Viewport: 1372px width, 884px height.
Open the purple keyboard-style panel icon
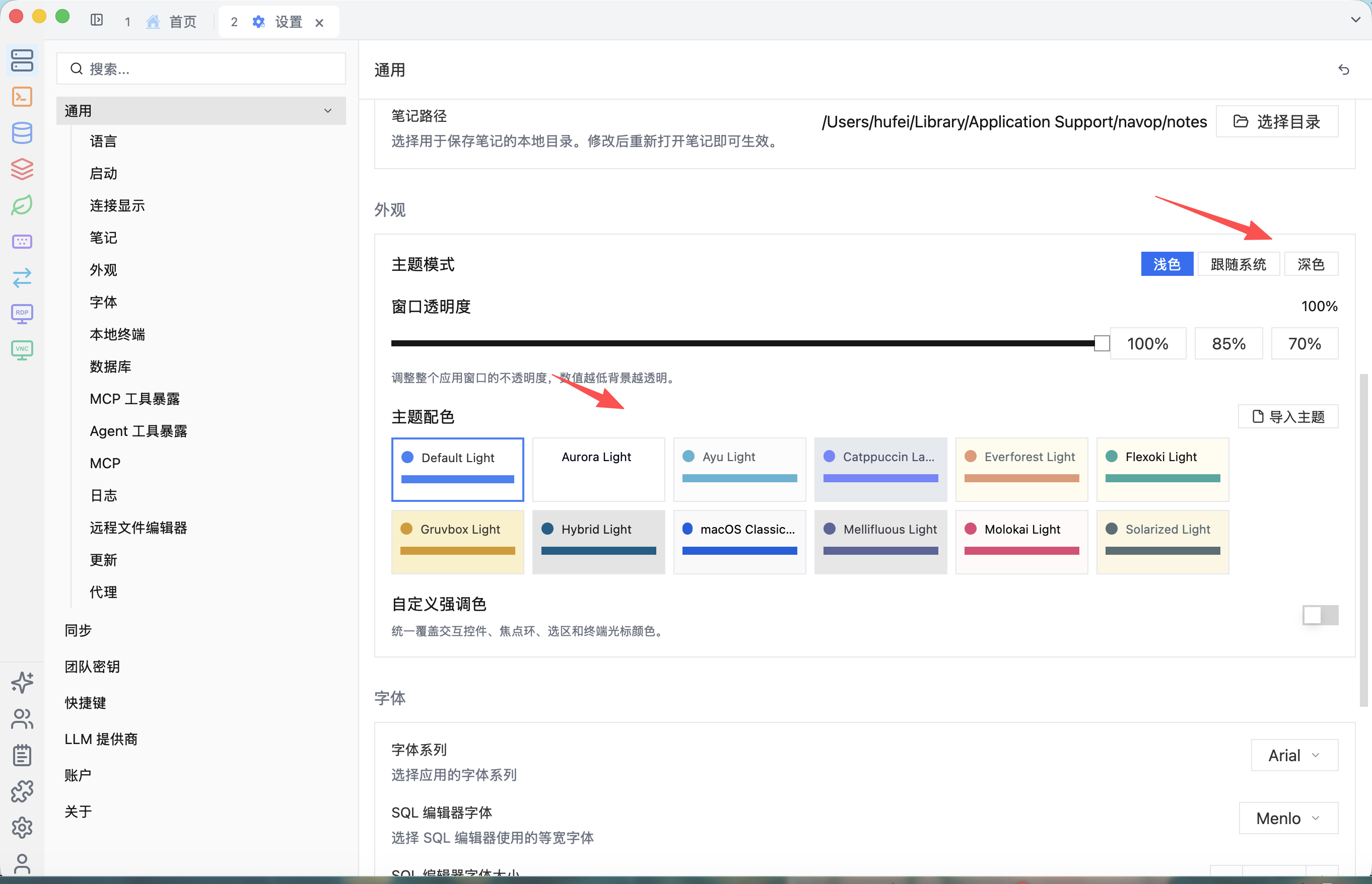click(x=22, y=241)
